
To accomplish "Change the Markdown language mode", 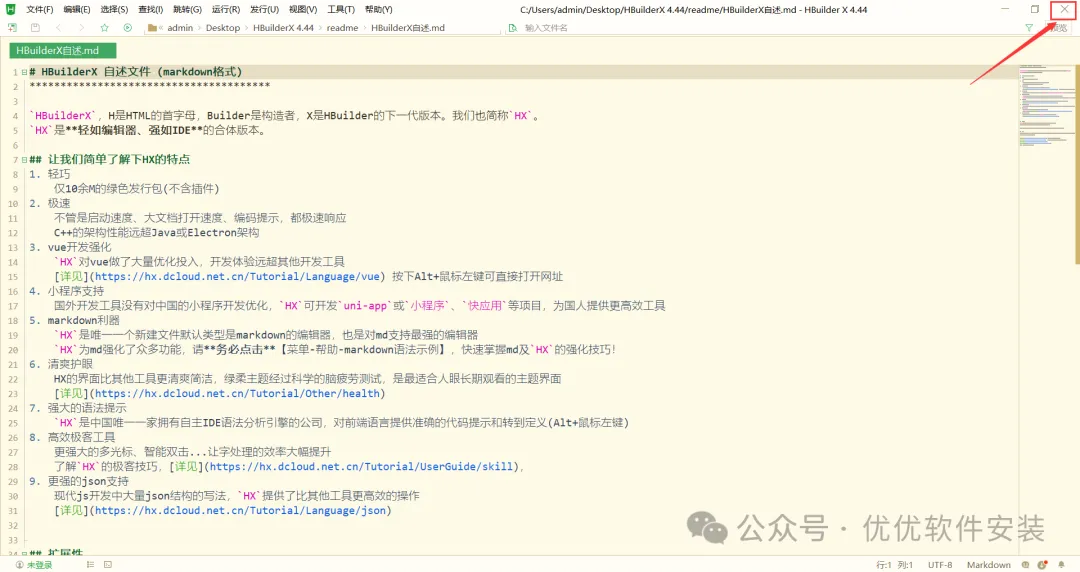I will coord(988,564).
